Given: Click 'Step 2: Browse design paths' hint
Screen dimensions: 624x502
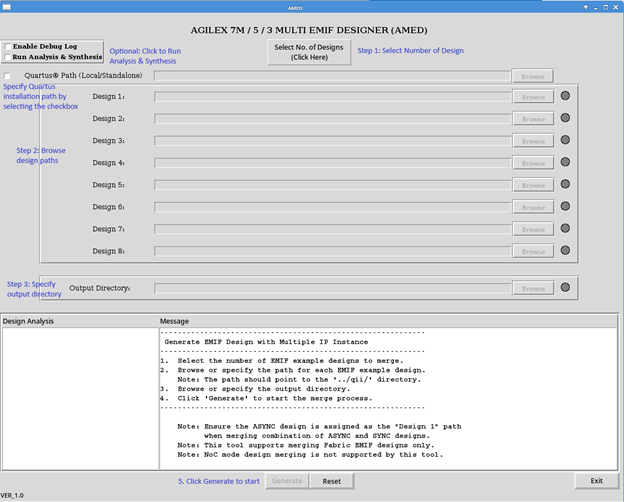Looking at the screenshot, I should point(41,155).
